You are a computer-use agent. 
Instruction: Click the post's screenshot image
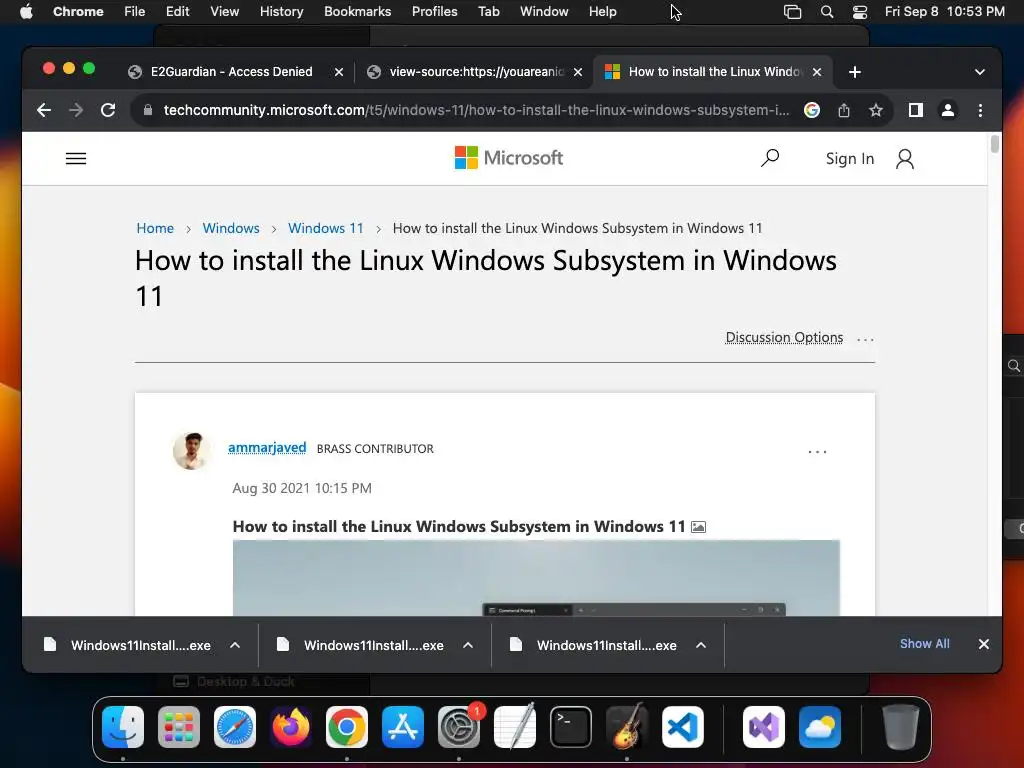[x=536, y=578]
